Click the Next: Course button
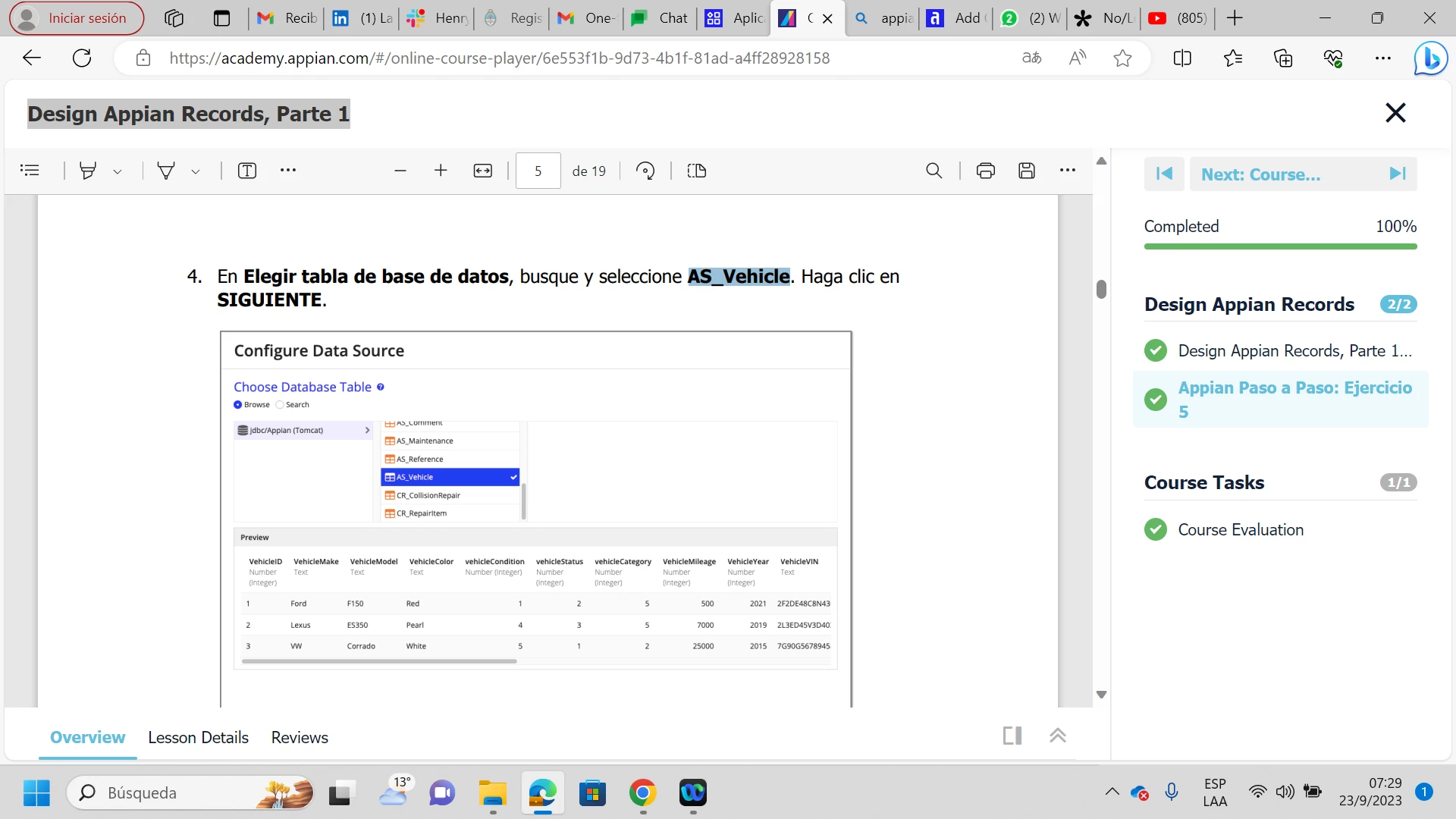The width and height of the screenshot is (1456, 819). [1303, 174]
